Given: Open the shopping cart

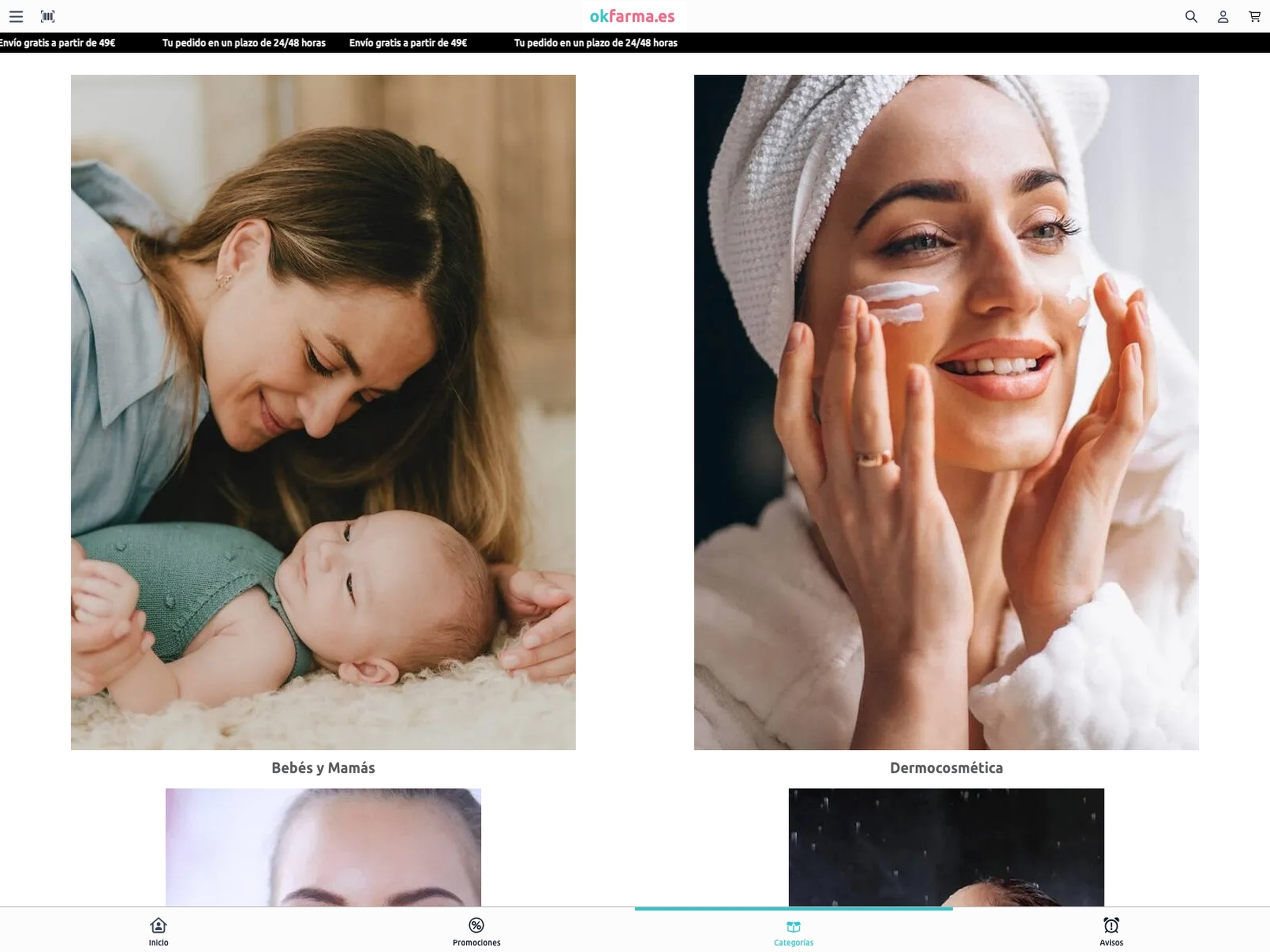Looking at the screenshot, I should coord(1255,17).
